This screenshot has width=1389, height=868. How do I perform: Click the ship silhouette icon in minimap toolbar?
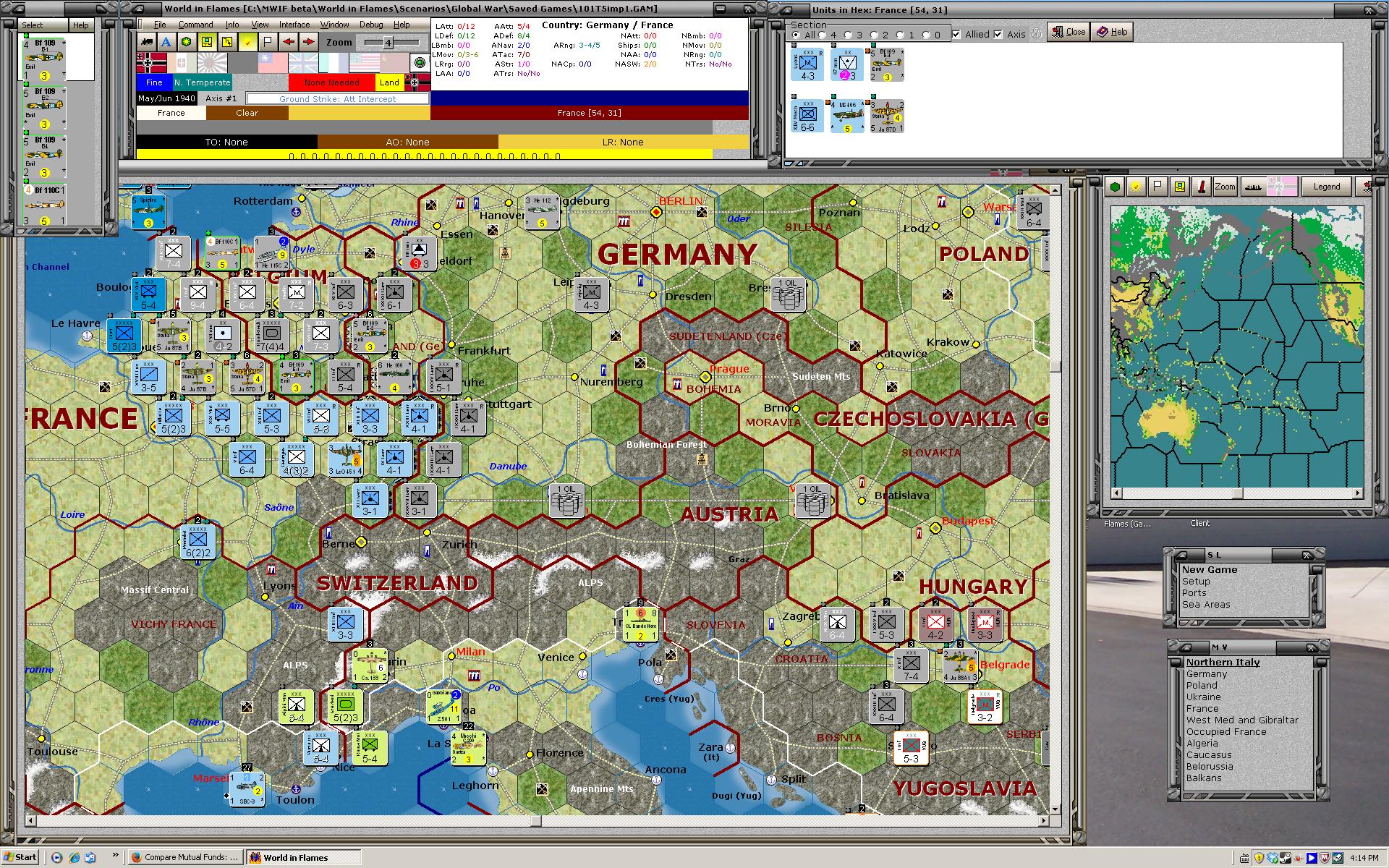tap(1254, 187)
